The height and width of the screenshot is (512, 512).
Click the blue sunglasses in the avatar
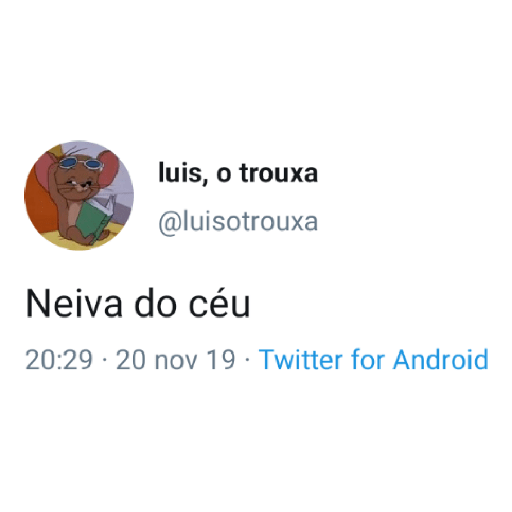(80, 163)
